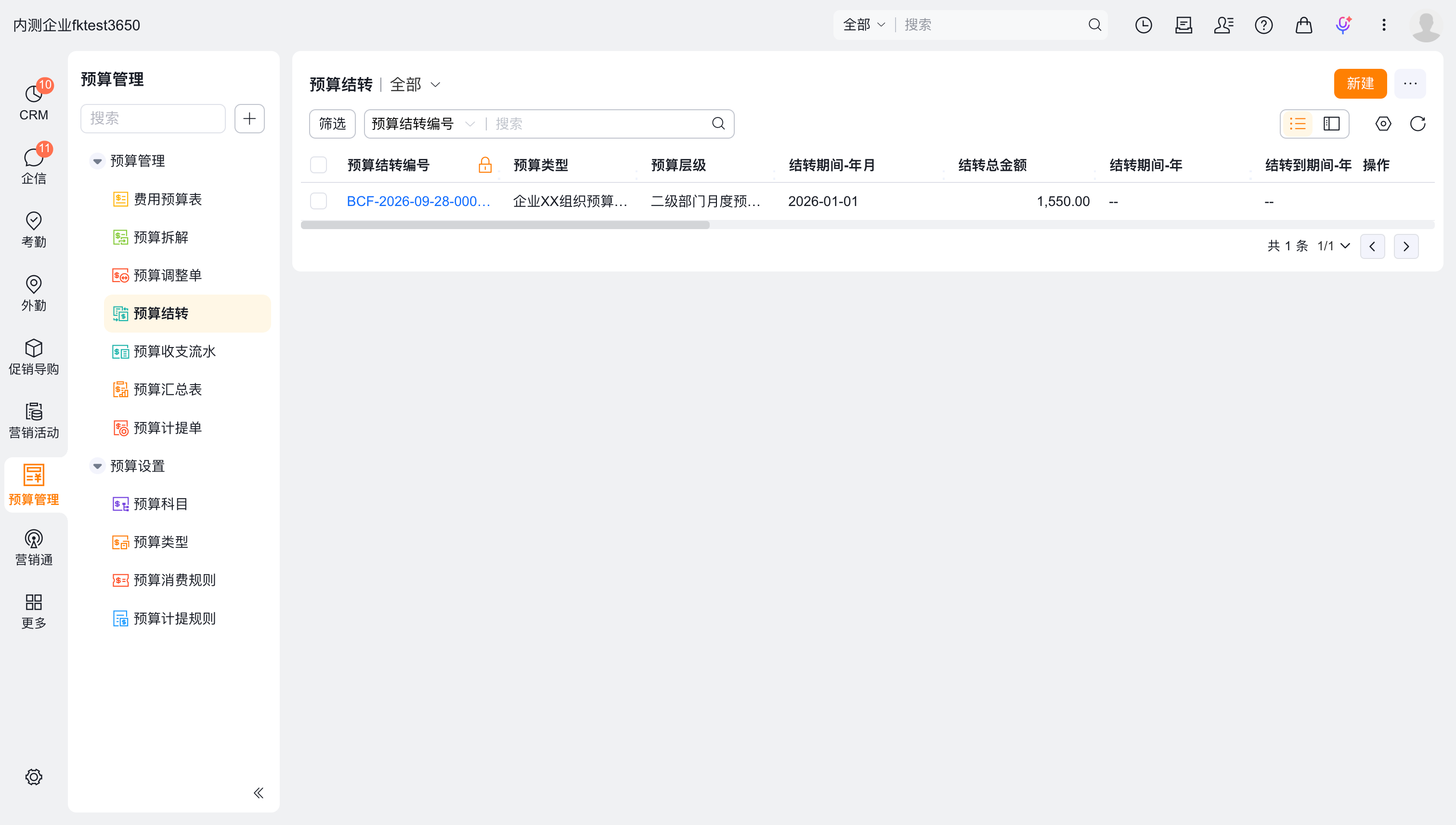Switch to split panel view mode
The width and height of the screenshot is (1456, 825).
[x=1331, y=124]
